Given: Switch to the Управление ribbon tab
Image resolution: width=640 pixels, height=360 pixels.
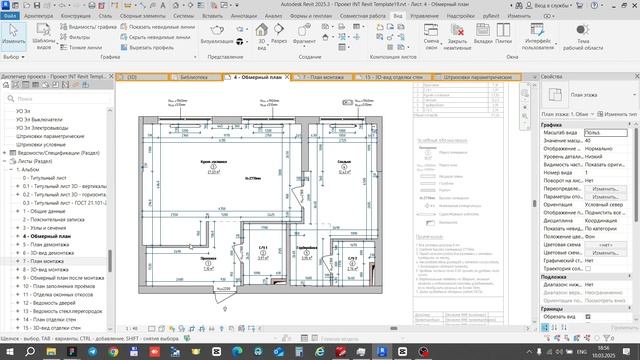Looking at the screenshot, I should click(424, 16).
